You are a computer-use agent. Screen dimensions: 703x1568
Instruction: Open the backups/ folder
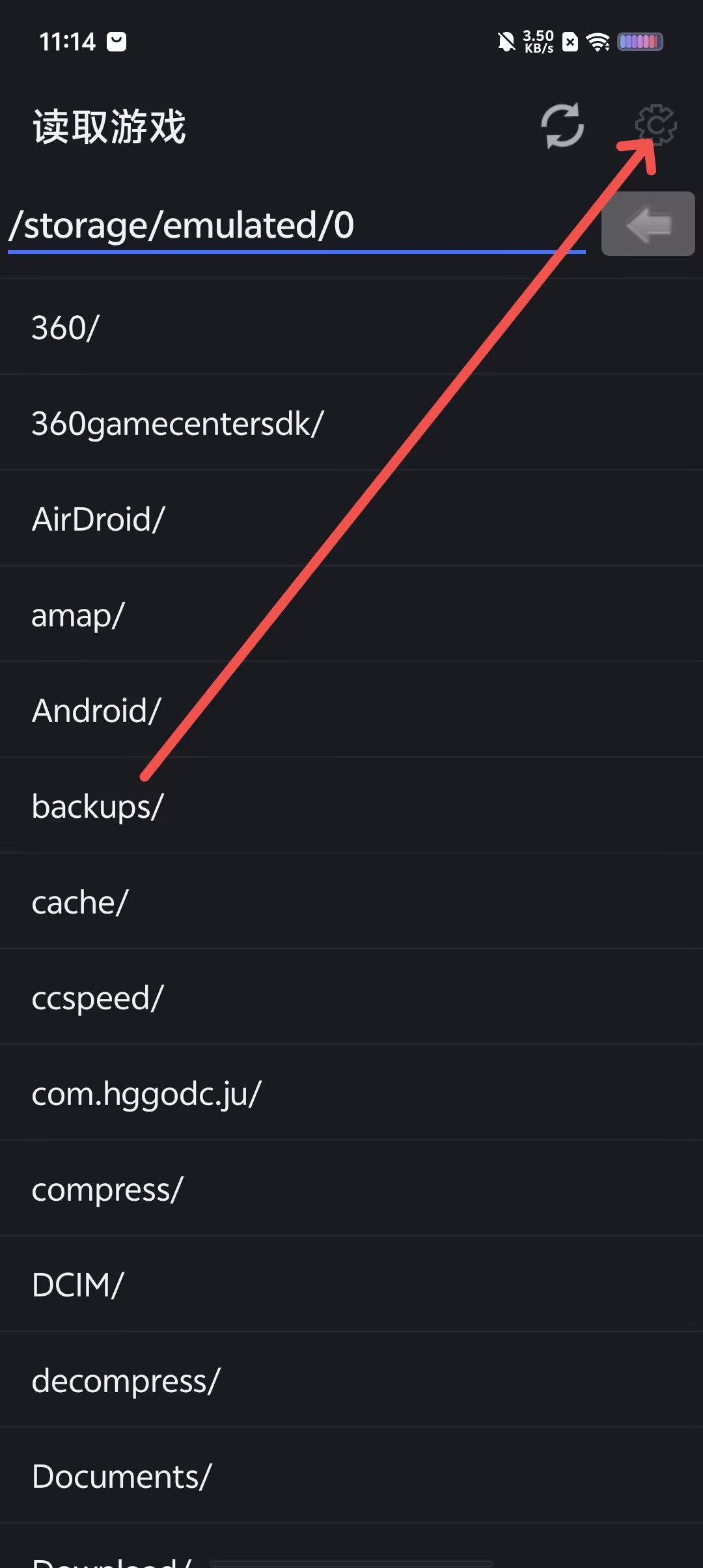(x=351, y=805)
